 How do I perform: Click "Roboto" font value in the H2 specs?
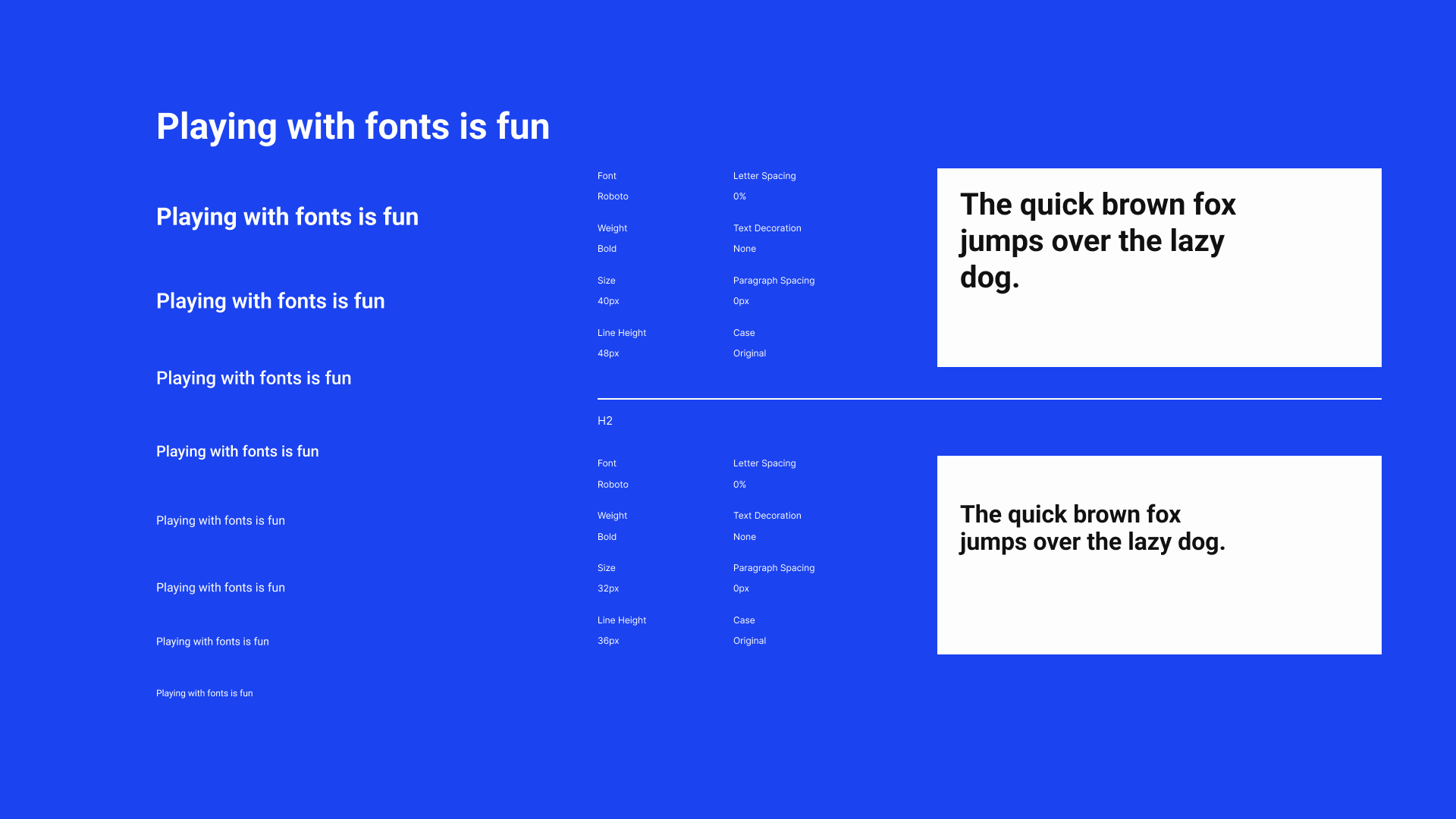tap(613, 485)
